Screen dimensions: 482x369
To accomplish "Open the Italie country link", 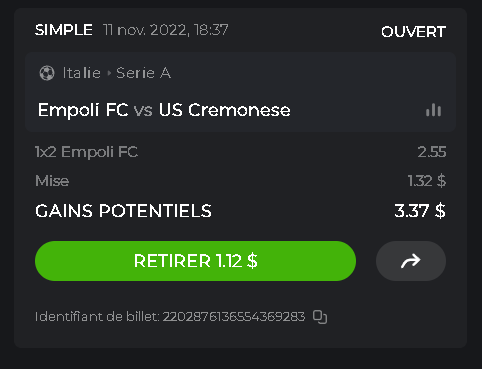I will tap(82, 73).
